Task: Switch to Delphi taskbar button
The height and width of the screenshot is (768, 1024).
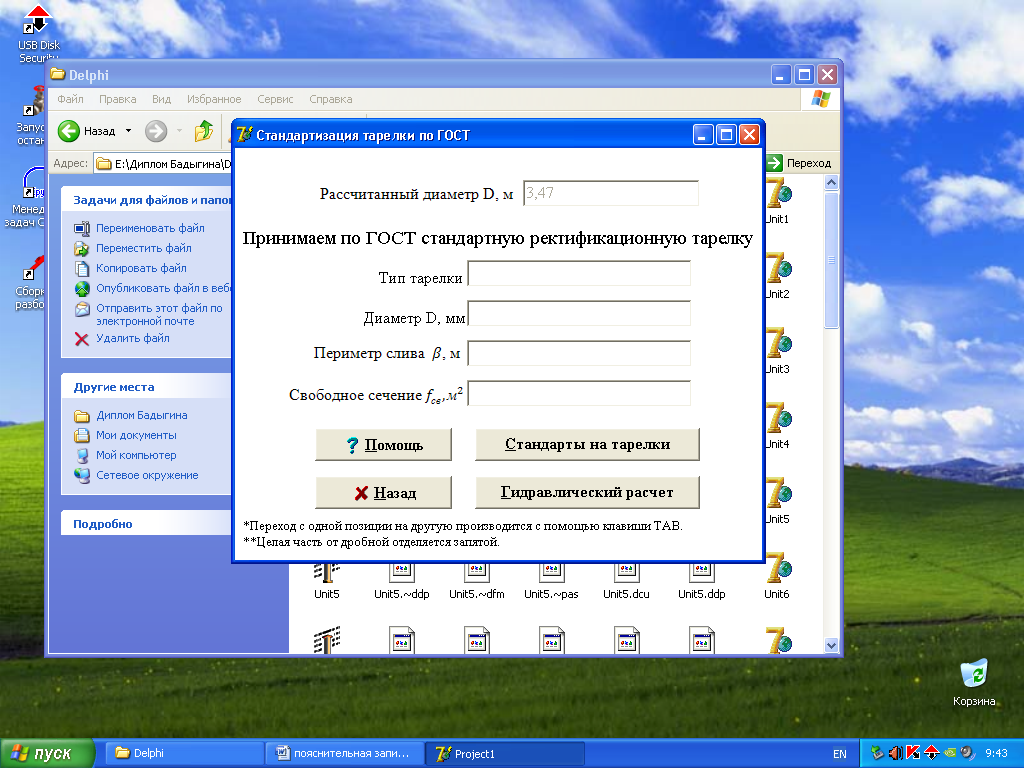Action: (x=185, y=754)
